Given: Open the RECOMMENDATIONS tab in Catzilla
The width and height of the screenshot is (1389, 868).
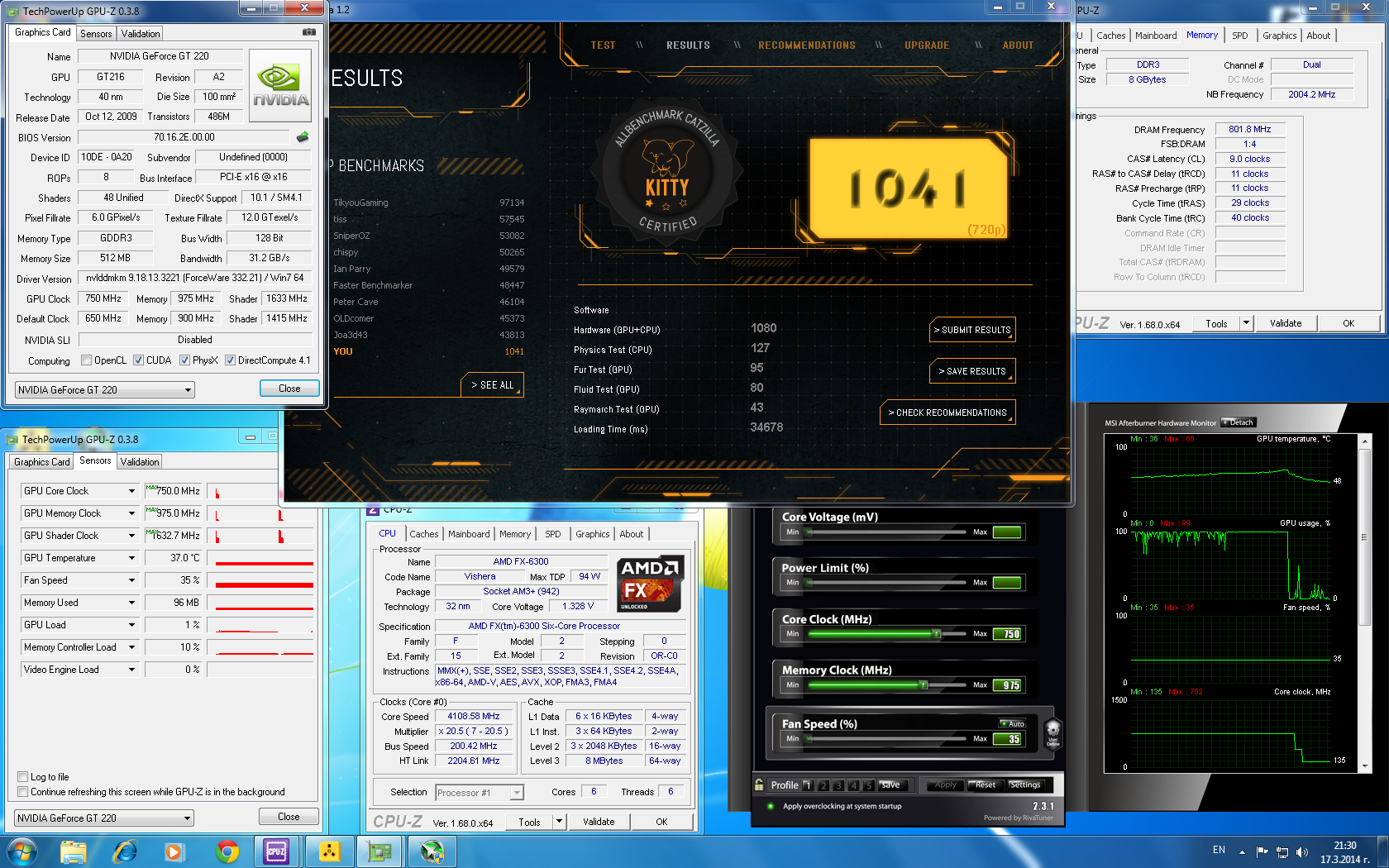Looking at the screenshot, I should tap(807, 45).
